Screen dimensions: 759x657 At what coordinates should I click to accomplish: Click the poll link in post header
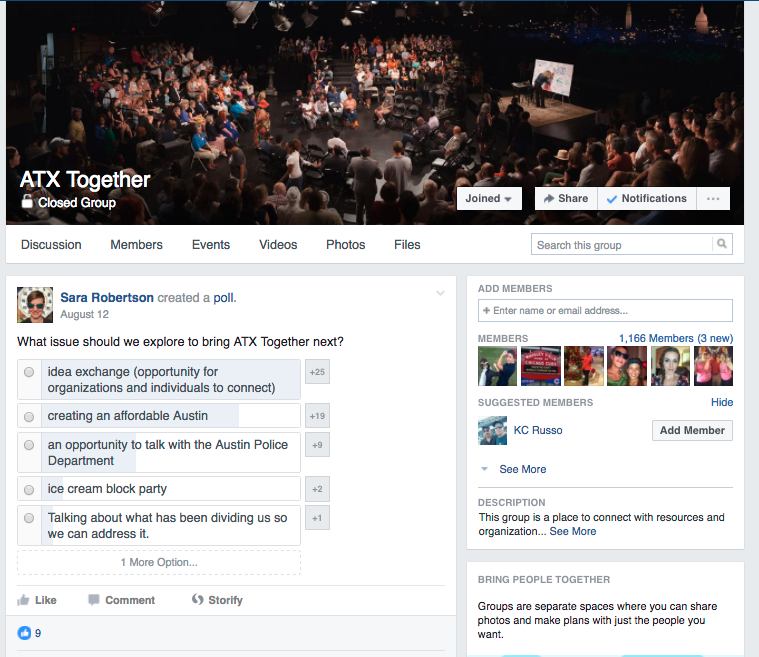point(224,297)
